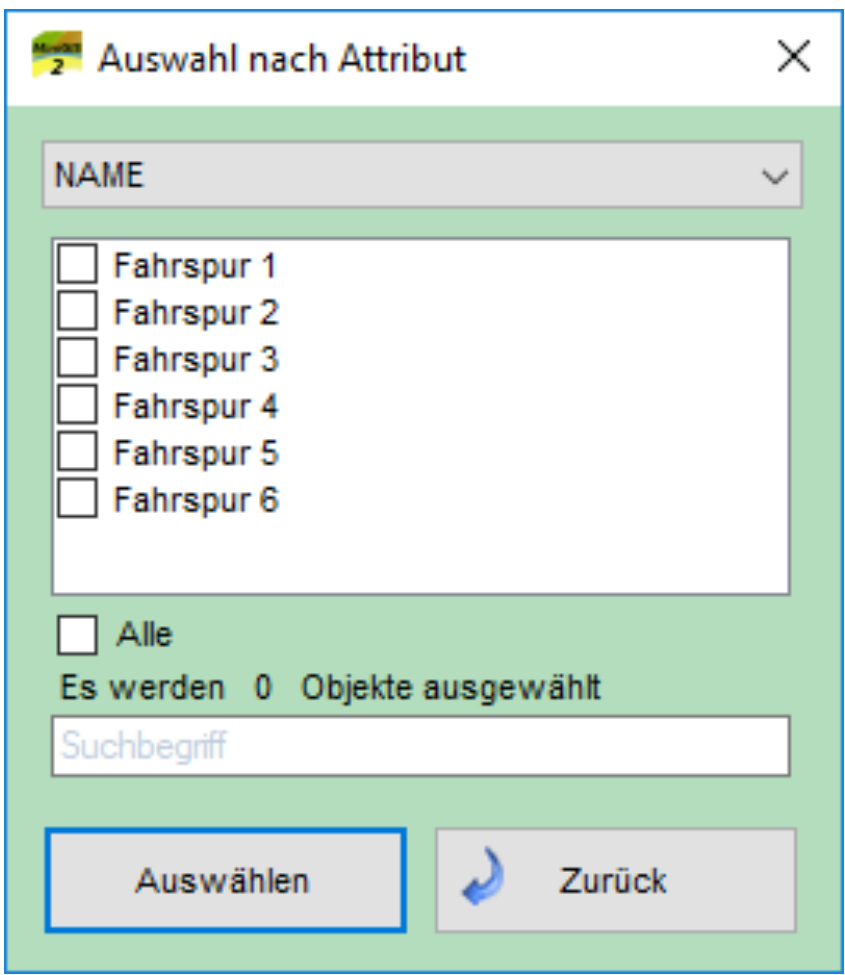The height and width of the screenshot is (975, 845).
Task: Click the Zurück button
Action: 615,880
